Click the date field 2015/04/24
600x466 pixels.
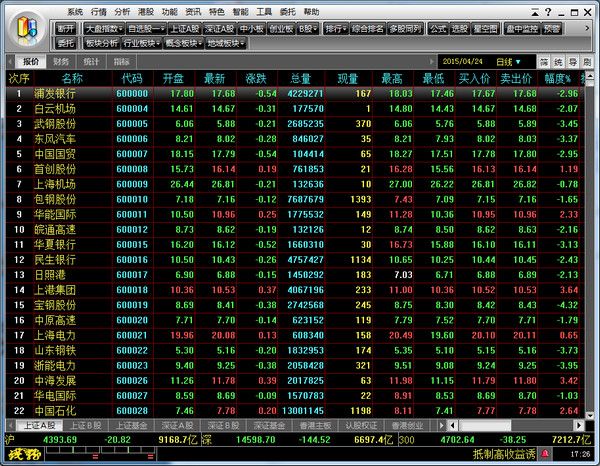click(463, 62)
